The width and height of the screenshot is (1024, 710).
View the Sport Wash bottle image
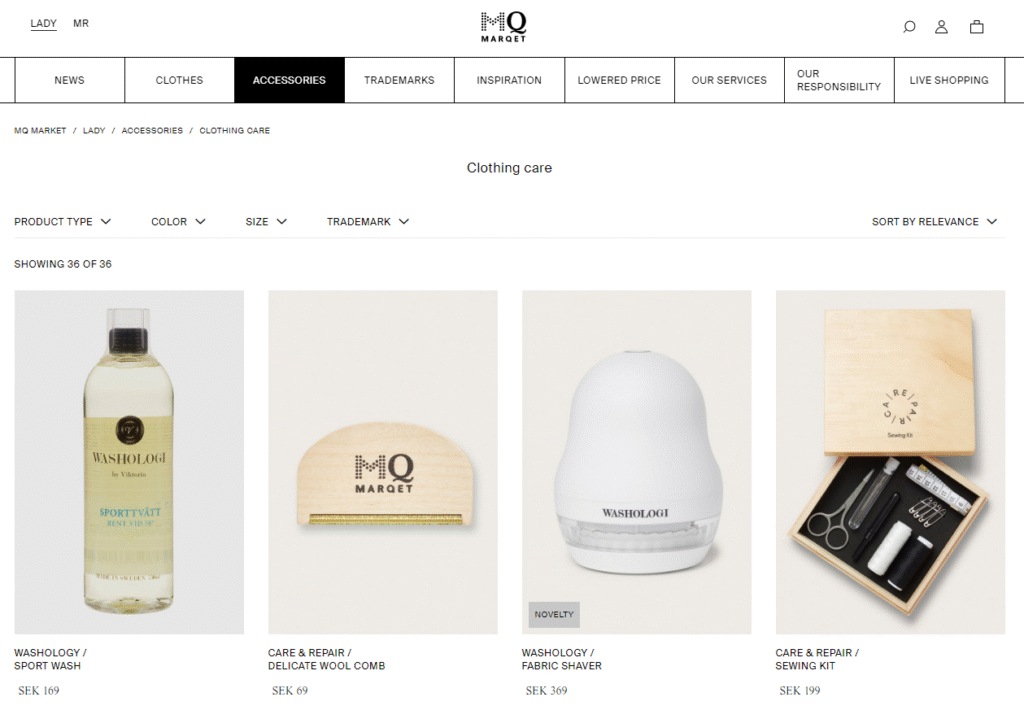pyautogui.click(x=129, y=462)
